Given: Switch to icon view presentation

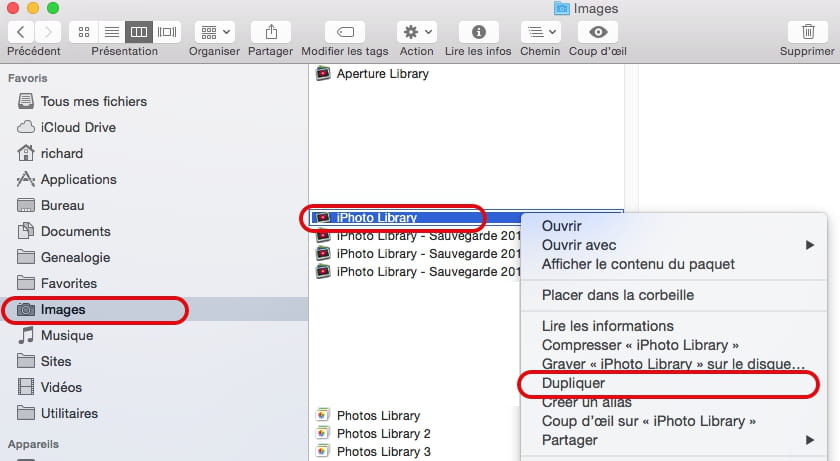Looking at the screenshot, I should (84, 32).
